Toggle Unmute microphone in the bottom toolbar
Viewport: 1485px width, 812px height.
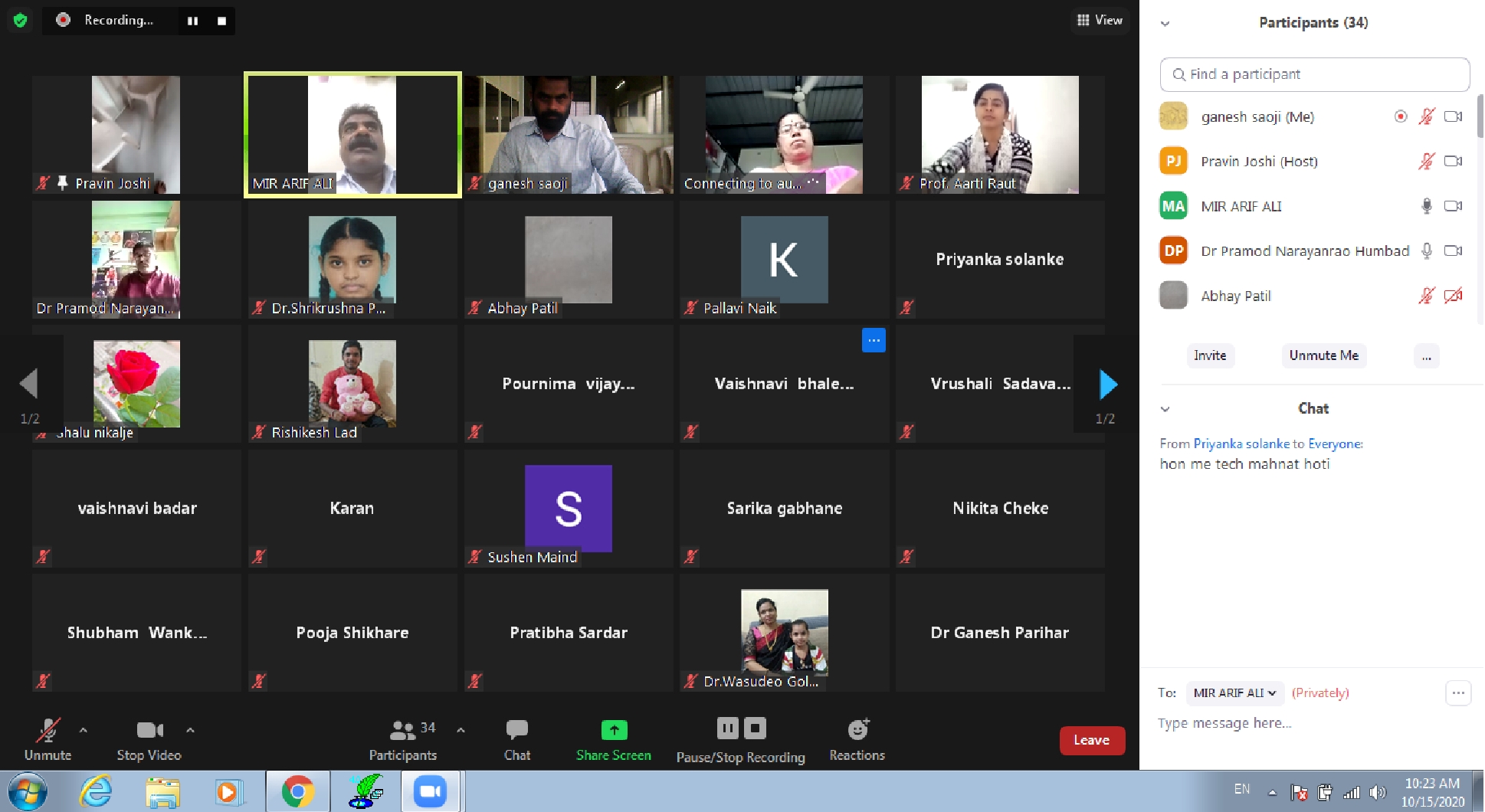(48, 730)
